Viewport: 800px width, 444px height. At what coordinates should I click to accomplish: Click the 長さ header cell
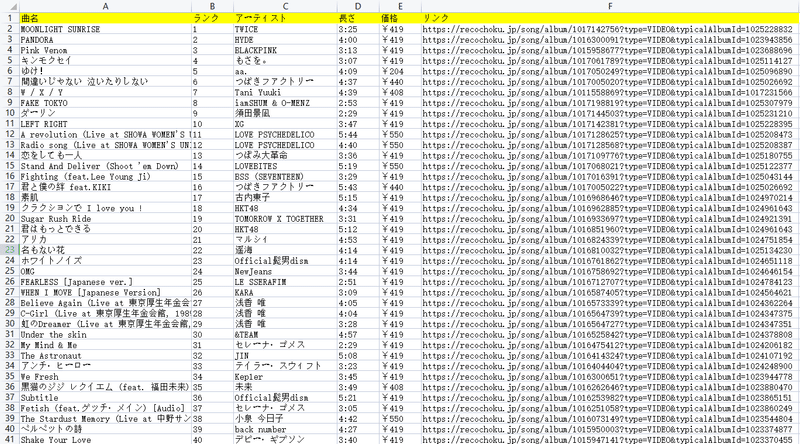358,18
